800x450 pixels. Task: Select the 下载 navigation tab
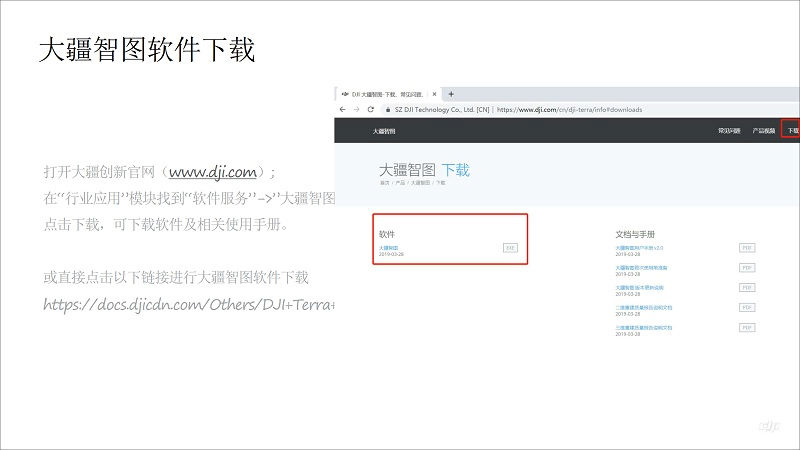(x=792, y=131)
